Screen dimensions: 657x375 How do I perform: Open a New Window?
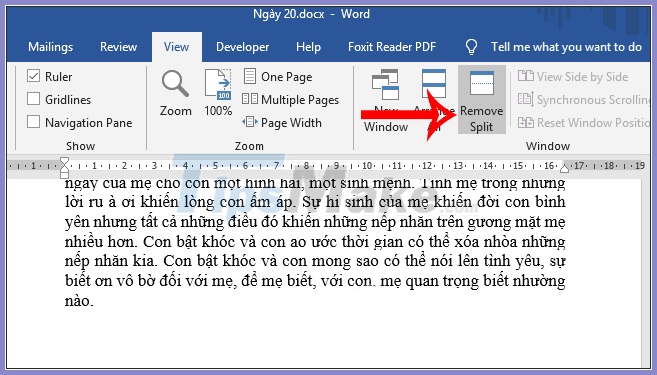(x=385, y=101)
